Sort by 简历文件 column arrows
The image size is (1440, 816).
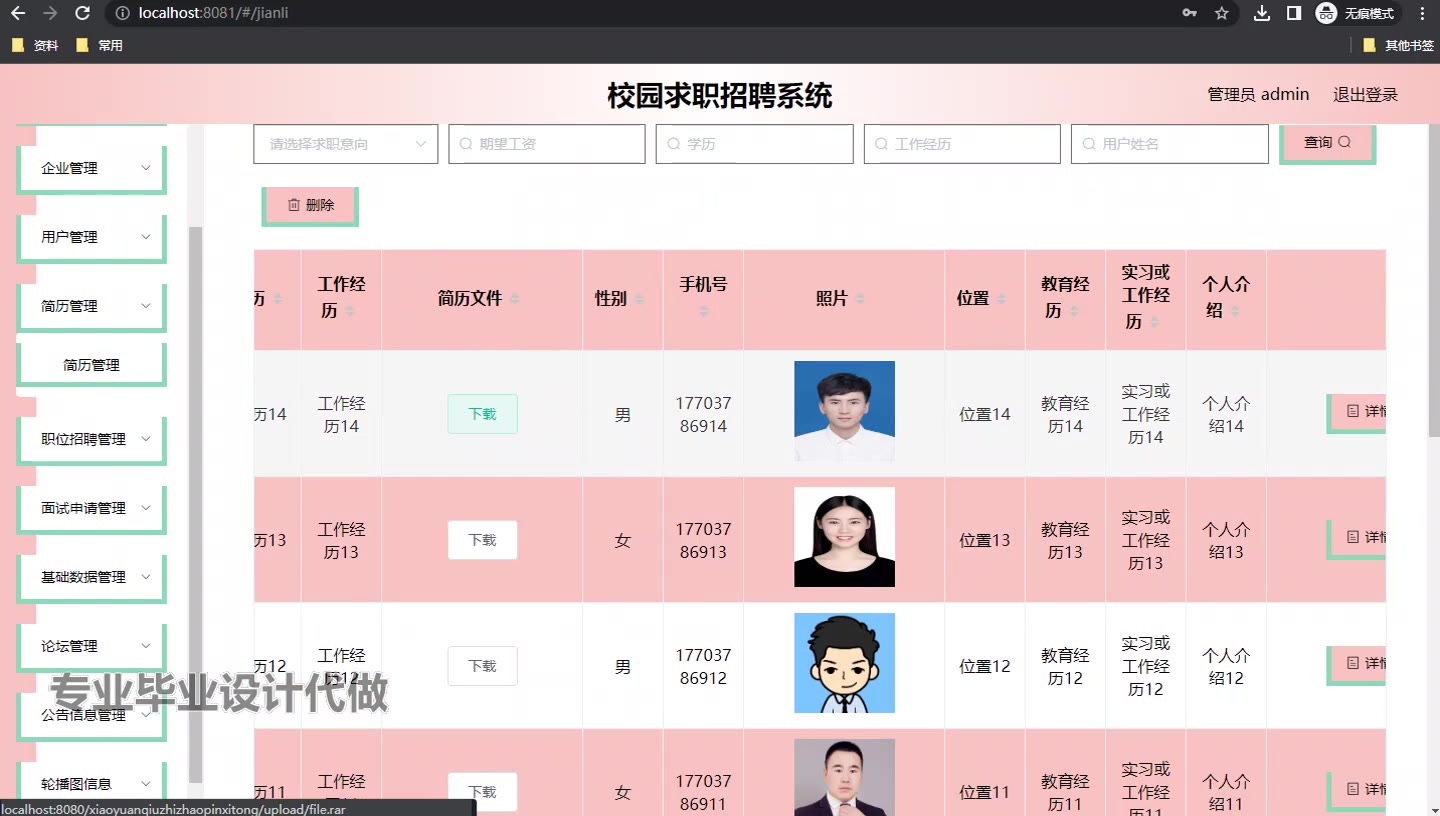pyautogui.click(x=515, y=299)
